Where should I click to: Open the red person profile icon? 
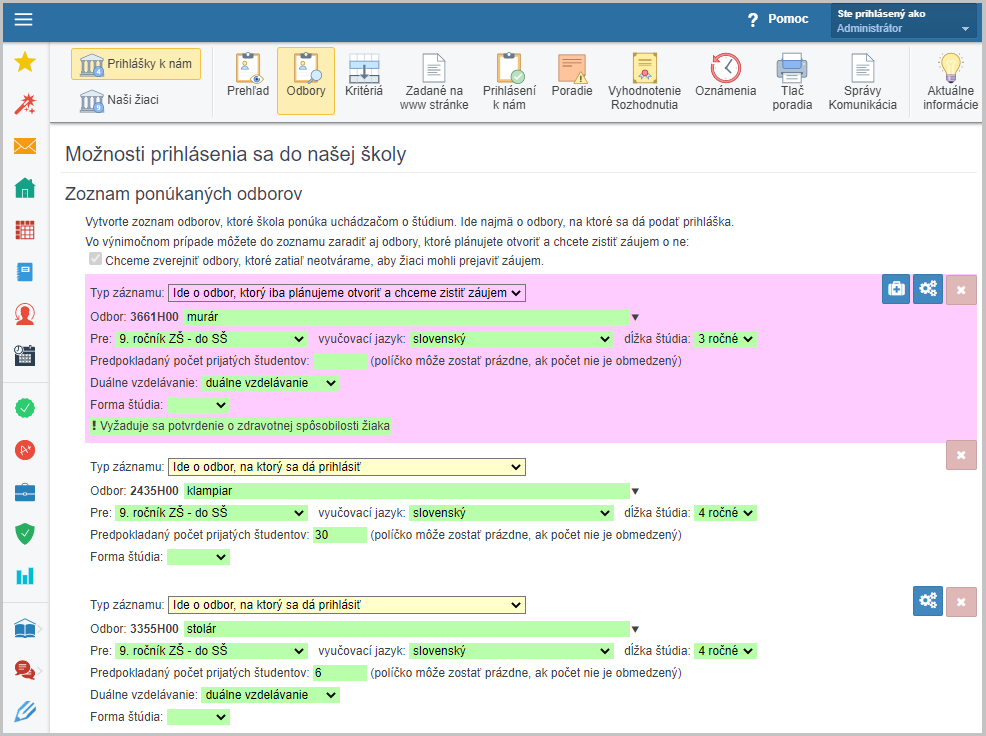tap(25, 313)
